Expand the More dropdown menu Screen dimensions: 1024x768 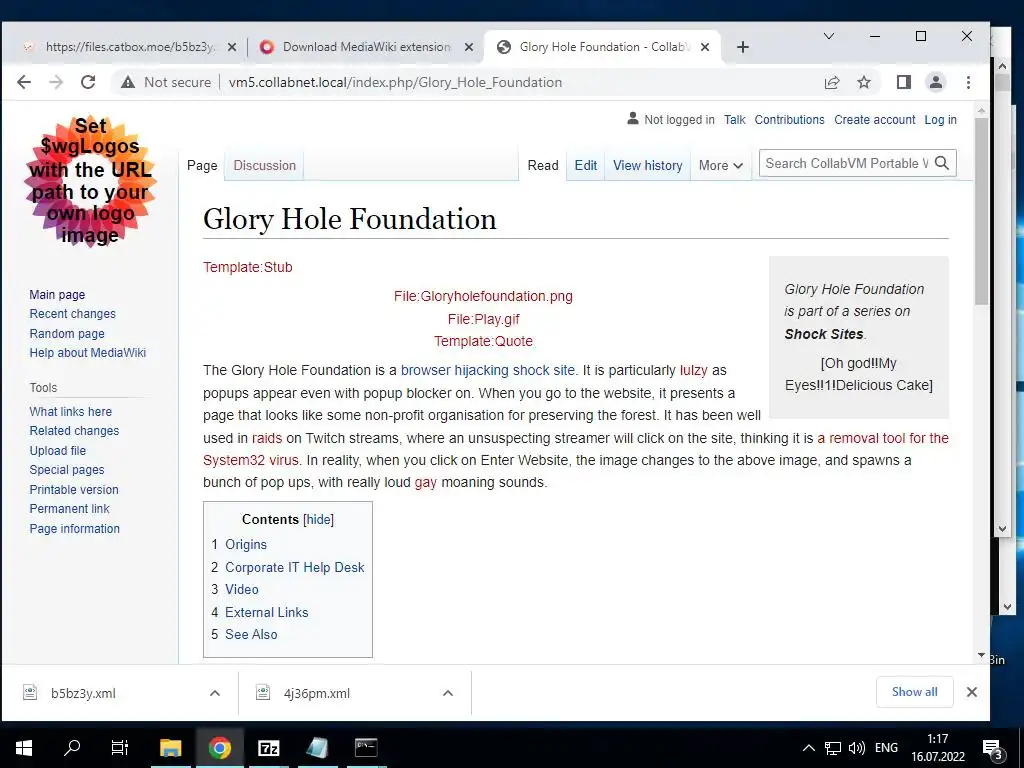click(x=720, y=166)
